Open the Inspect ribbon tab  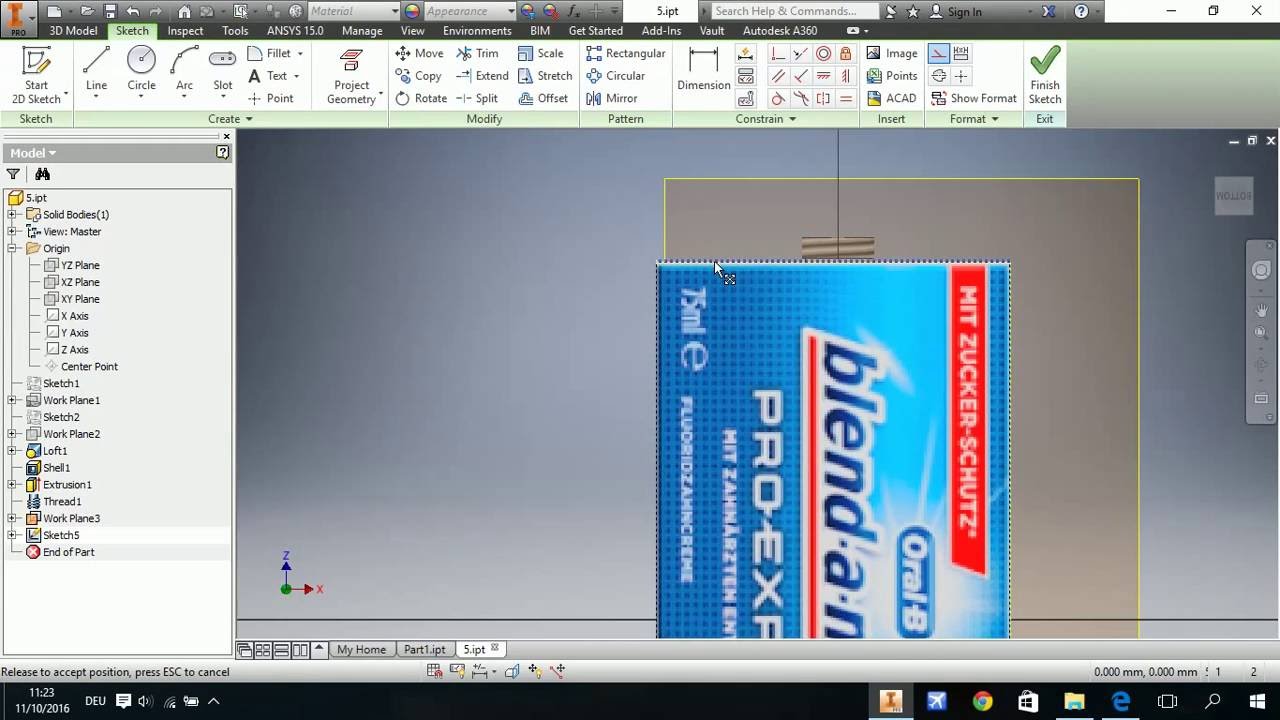[x=185, y=31]
